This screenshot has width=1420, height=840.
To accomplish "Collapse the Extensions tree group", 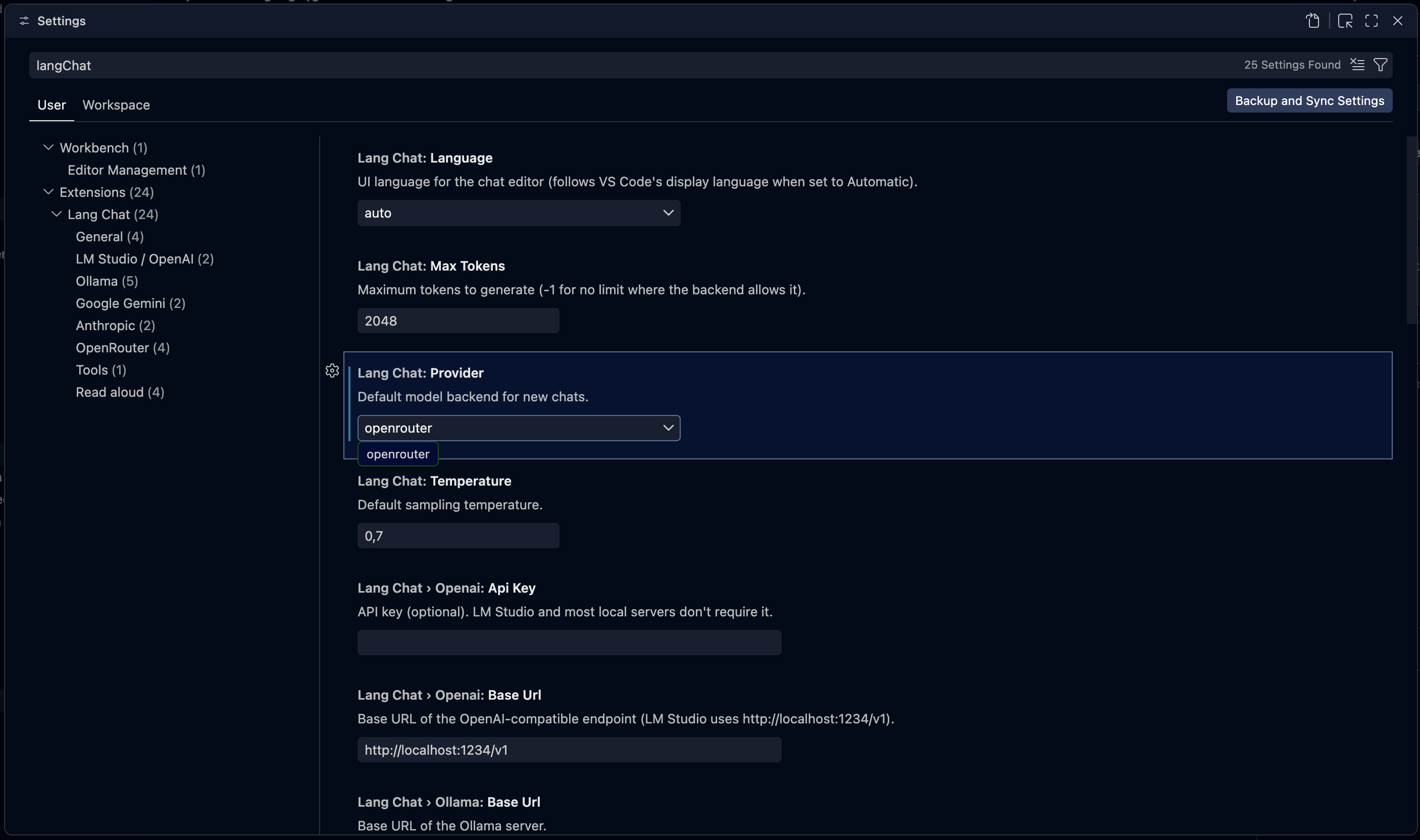I will (x=48, y=192).
